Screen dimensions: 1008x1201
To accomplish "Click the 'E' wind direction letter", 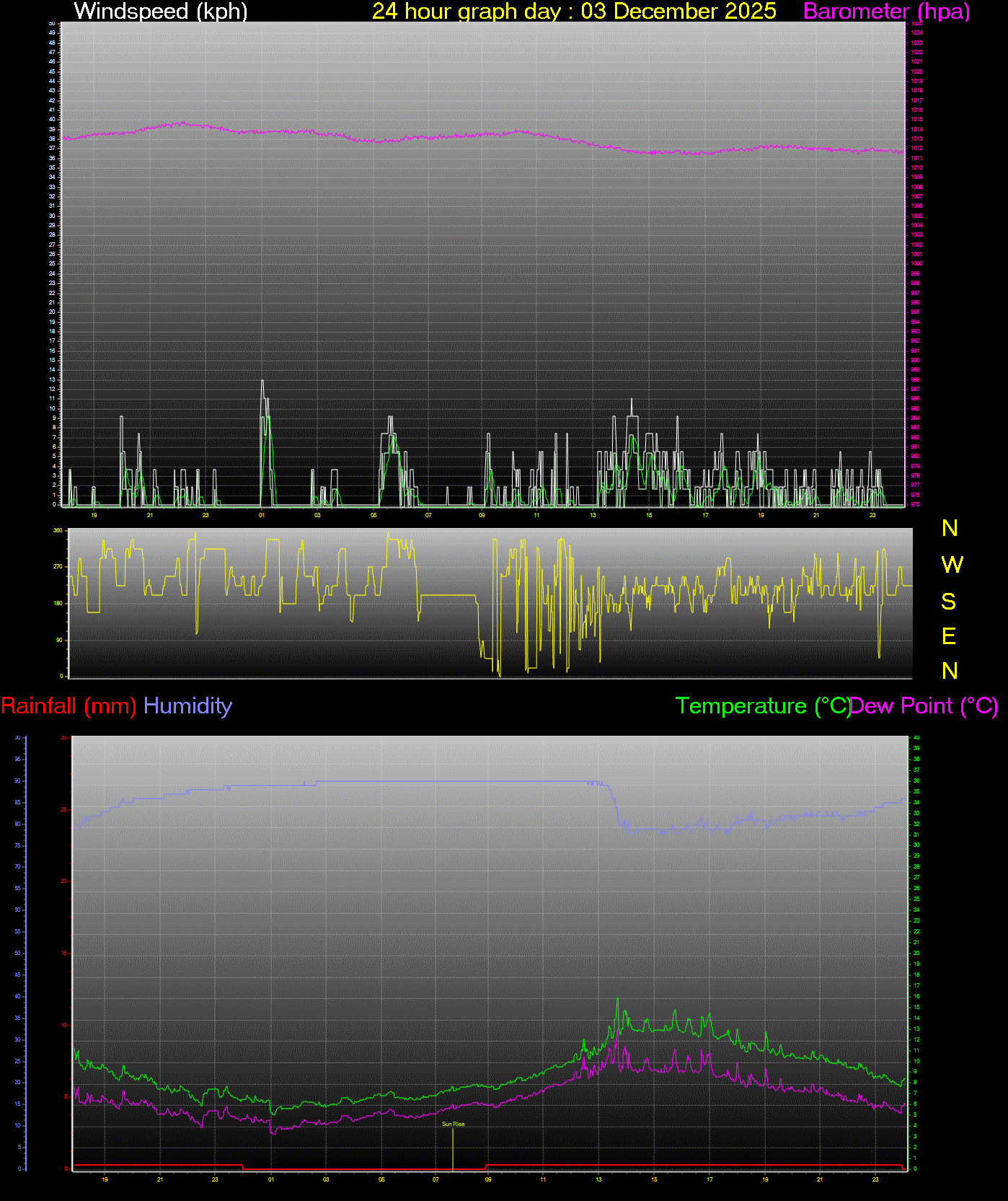I will click(x=949, y=636).
